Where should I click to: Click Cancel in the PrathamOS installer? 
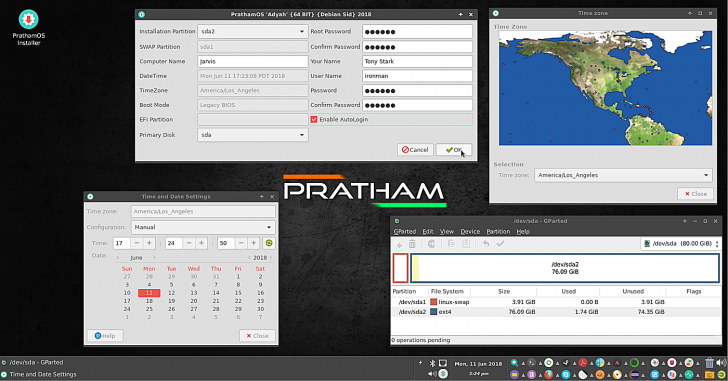tap(415, 150)
